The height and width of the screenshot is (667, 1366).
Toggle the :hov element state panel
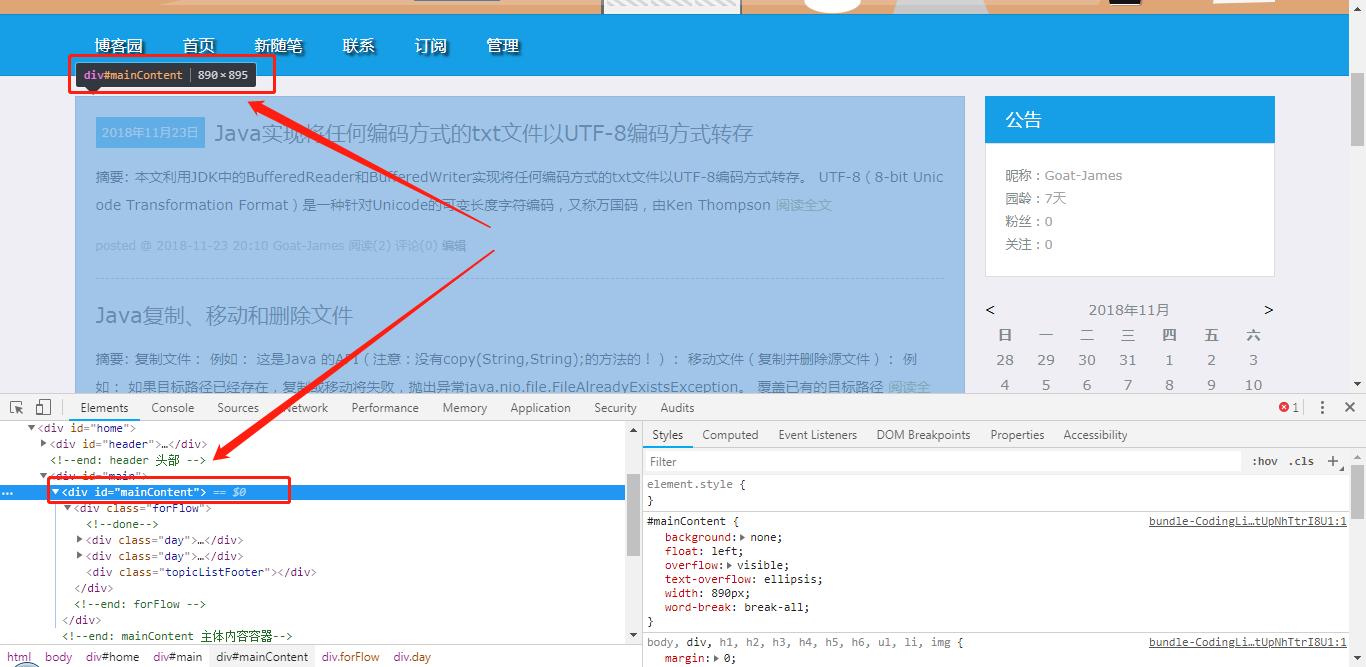(x=1265, y=461)
